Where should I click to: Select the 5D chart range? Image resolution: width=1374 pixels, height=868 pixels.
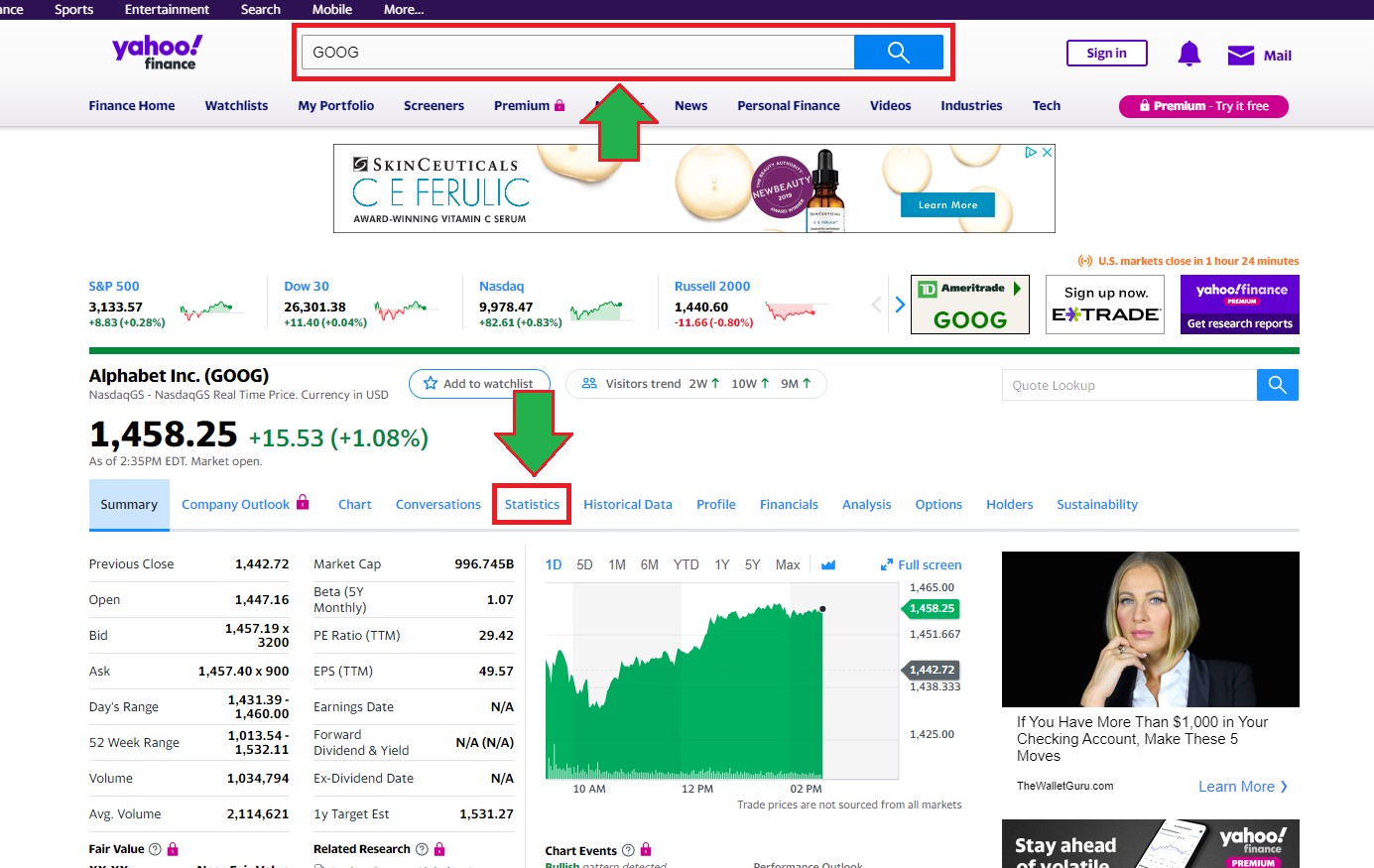584,564
